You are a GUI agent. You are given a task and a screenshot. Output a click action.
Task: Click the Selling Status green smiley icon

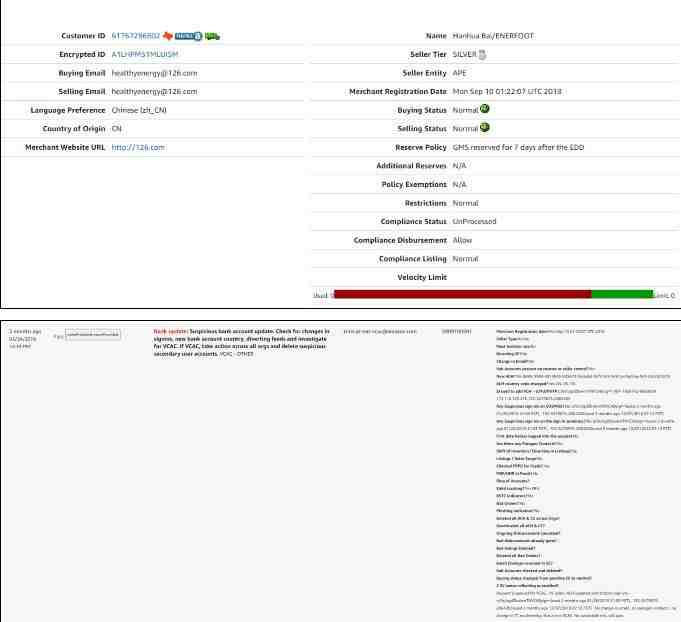point(486,128)
